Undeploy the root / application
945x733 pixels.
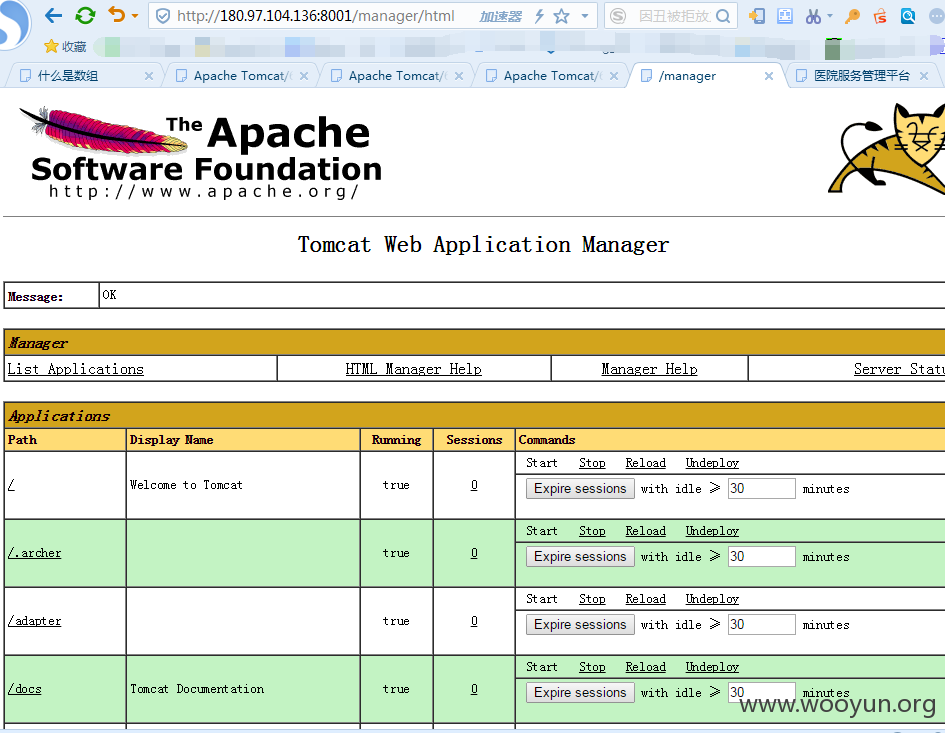712,463
